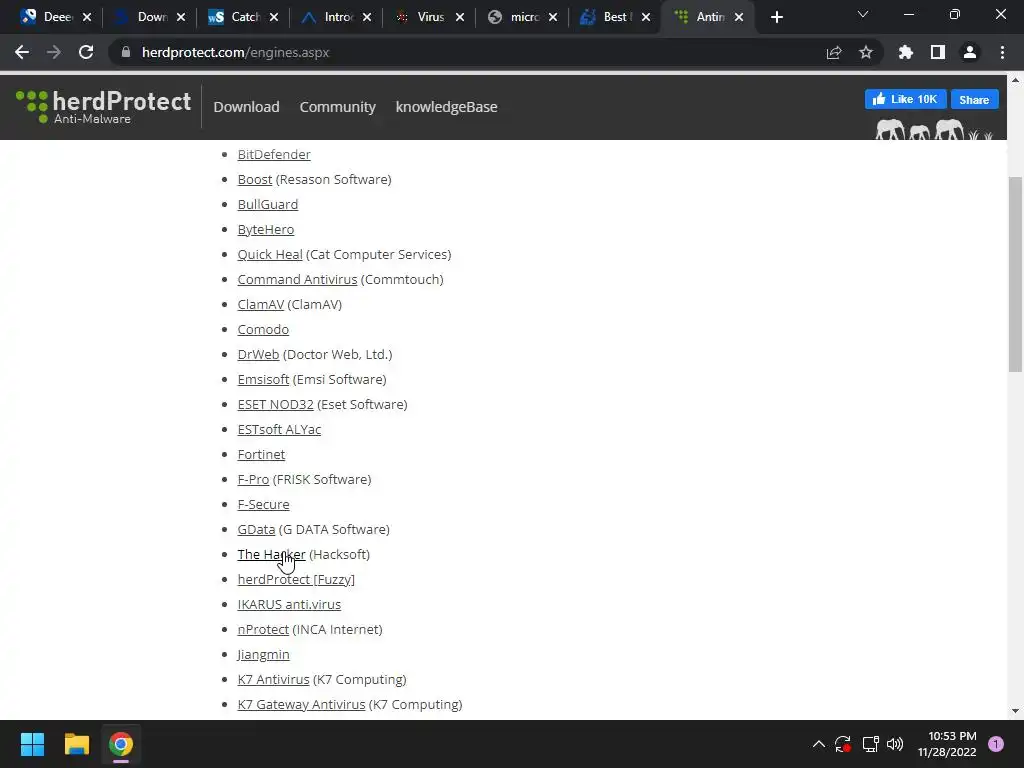Image resolution: width=1024 pixels, height=768 pixels.
Task: Open the F-Secure link
Action: tap(263, 504)
